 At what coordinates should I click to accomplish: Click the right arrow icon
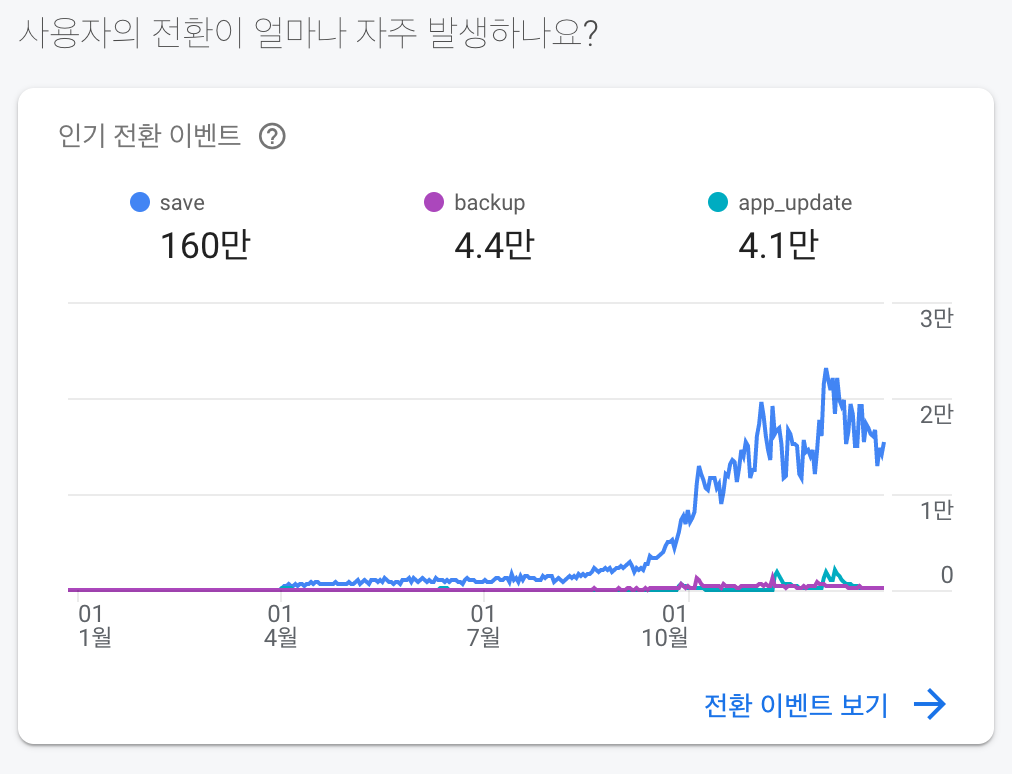[930, 705]
